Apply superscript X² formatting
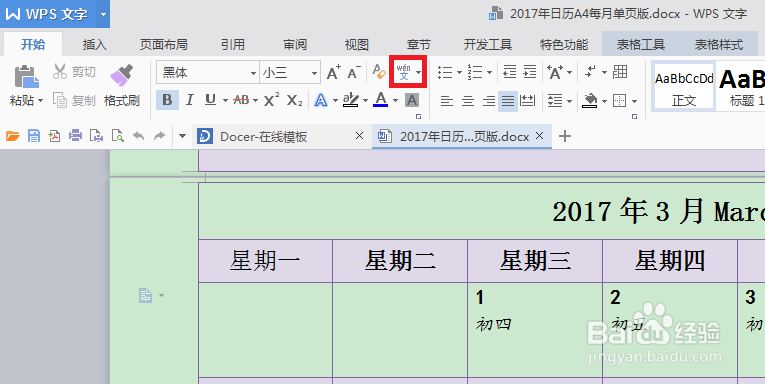Viewport: 765px width, 384px height. click(x=271, y=100)
